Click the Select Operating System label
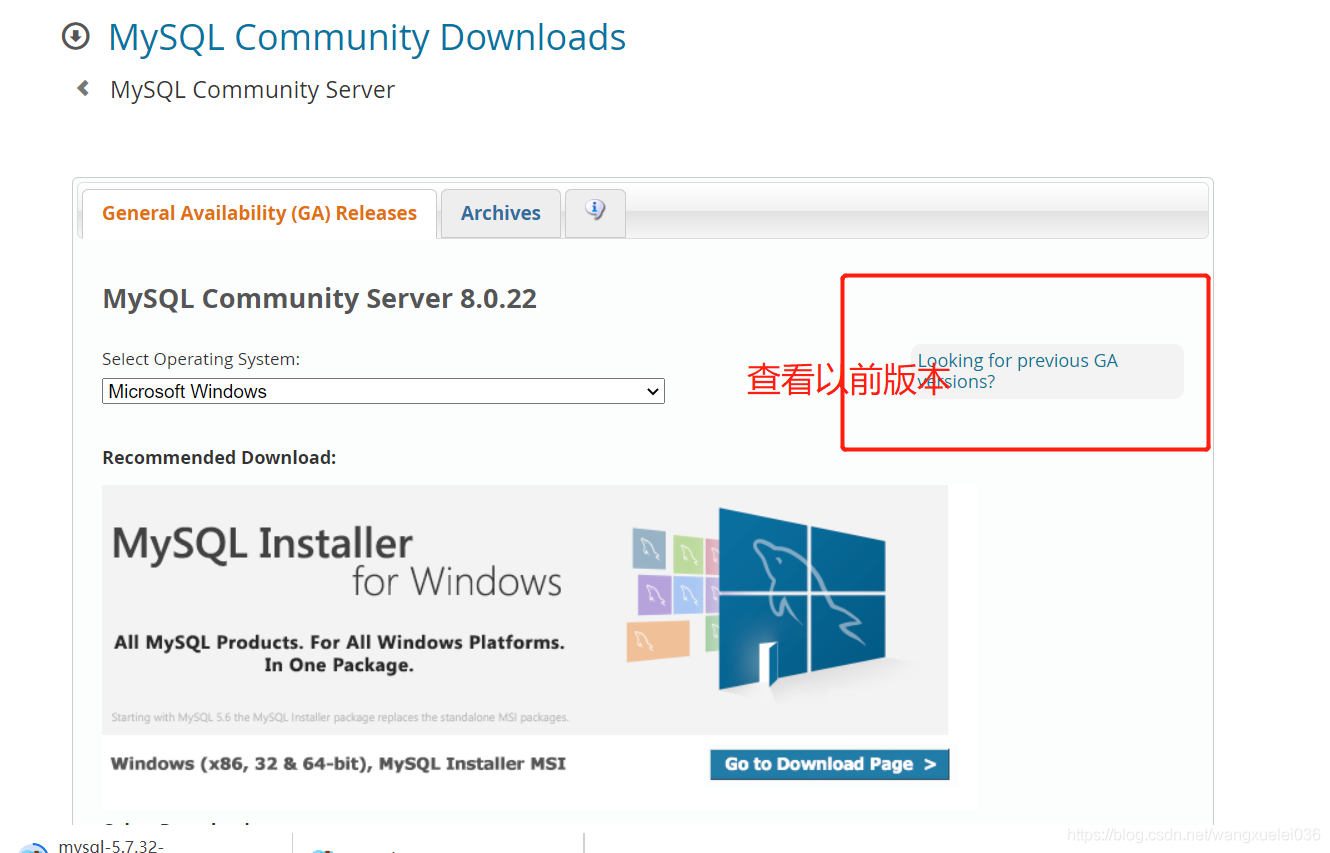The height and width of the screenshot is (853, 1330). point(201,359)
